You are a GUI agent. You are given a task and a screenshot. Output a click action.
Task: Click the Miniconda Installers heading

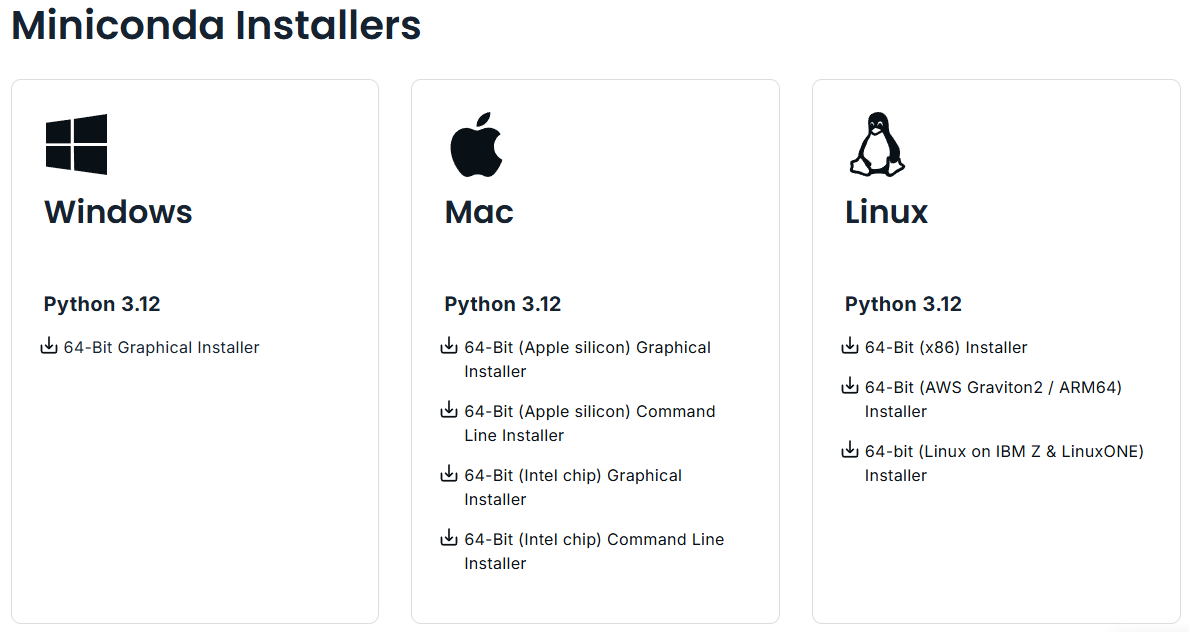point(216,26)
